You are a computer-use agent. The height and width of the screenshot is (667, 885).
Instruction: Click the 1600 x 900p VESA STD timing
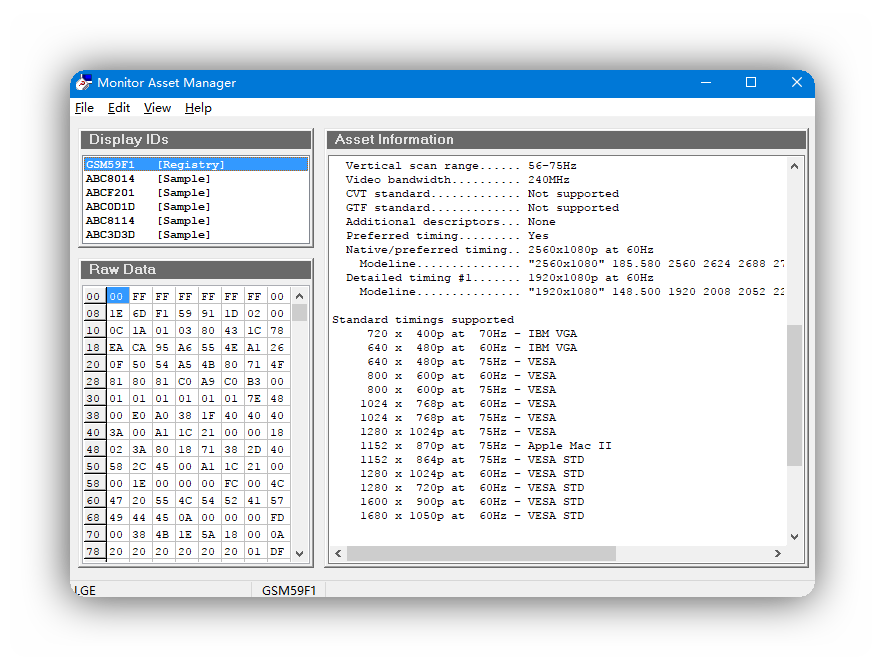click(x=472, y=502)
